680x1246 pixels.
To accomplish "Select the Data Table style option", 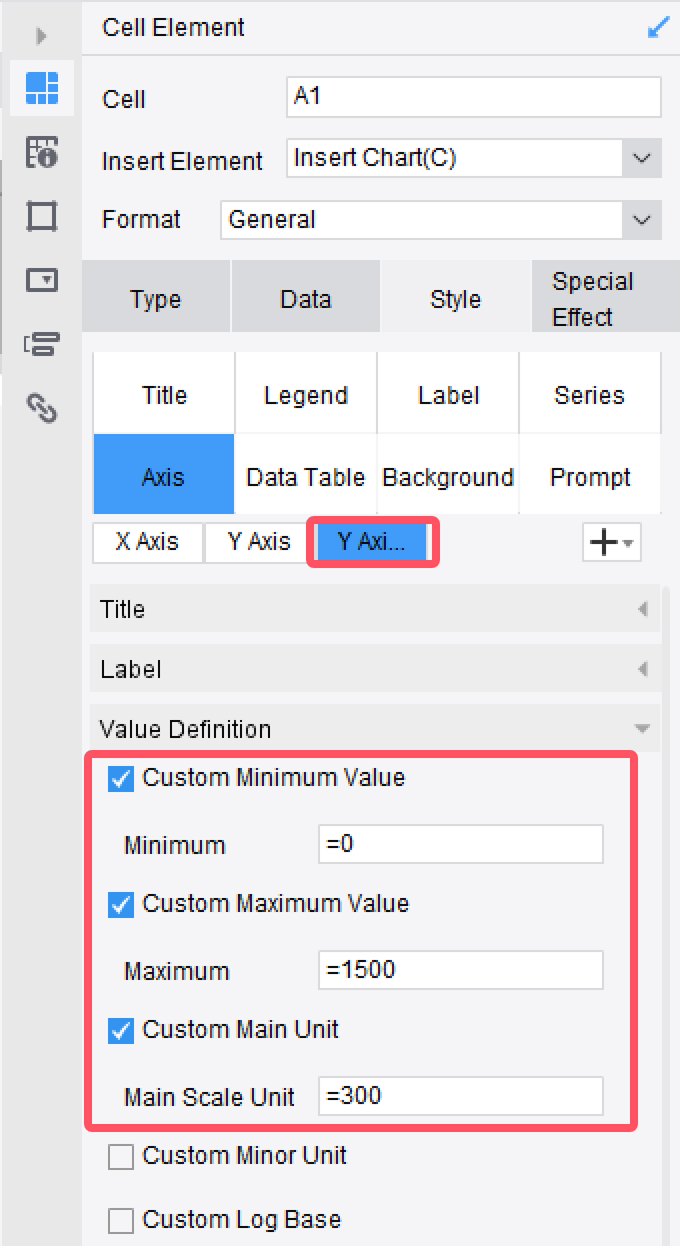I will pos(306,474).
